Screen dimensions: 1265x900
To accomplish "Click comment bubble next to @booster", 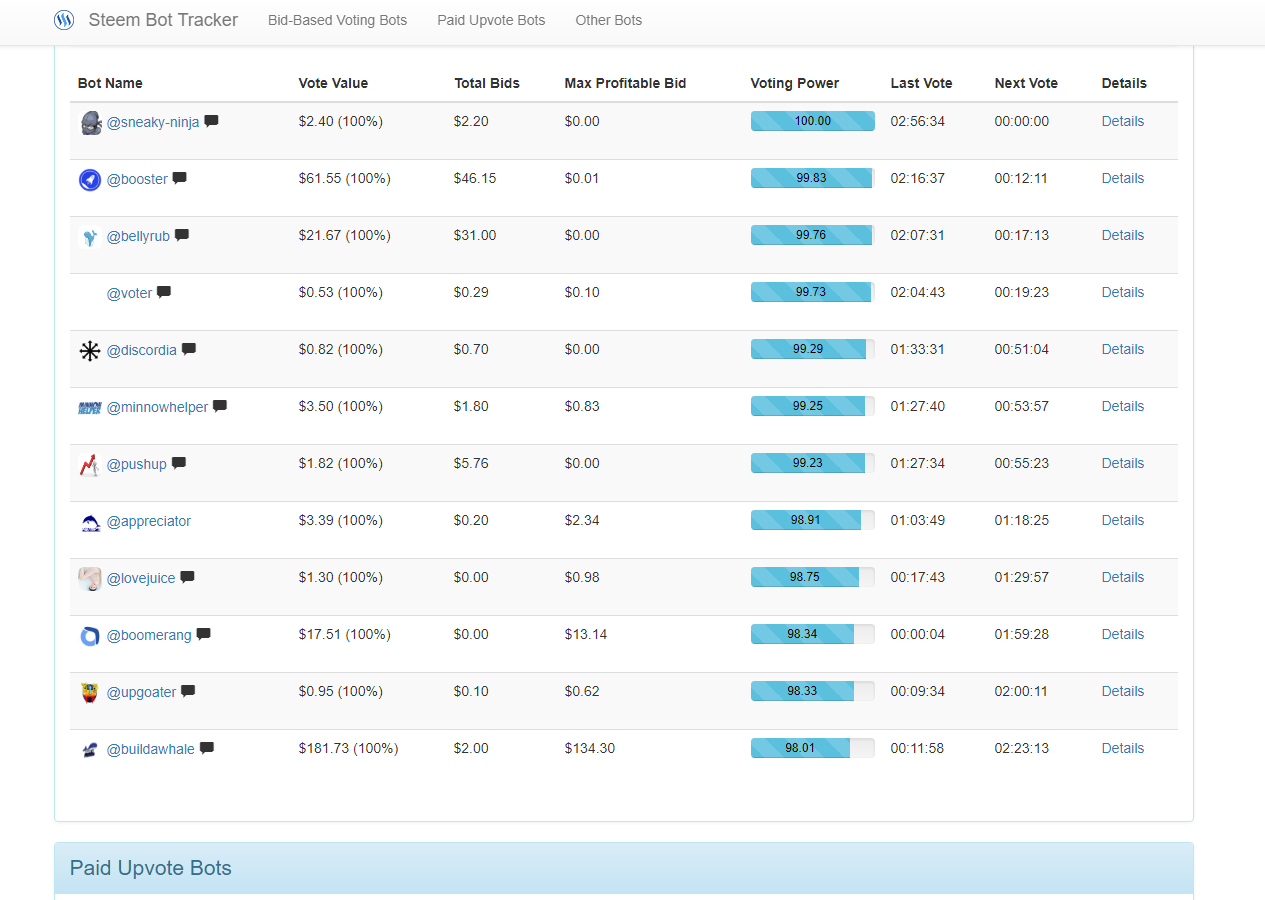I will [179, 178].
